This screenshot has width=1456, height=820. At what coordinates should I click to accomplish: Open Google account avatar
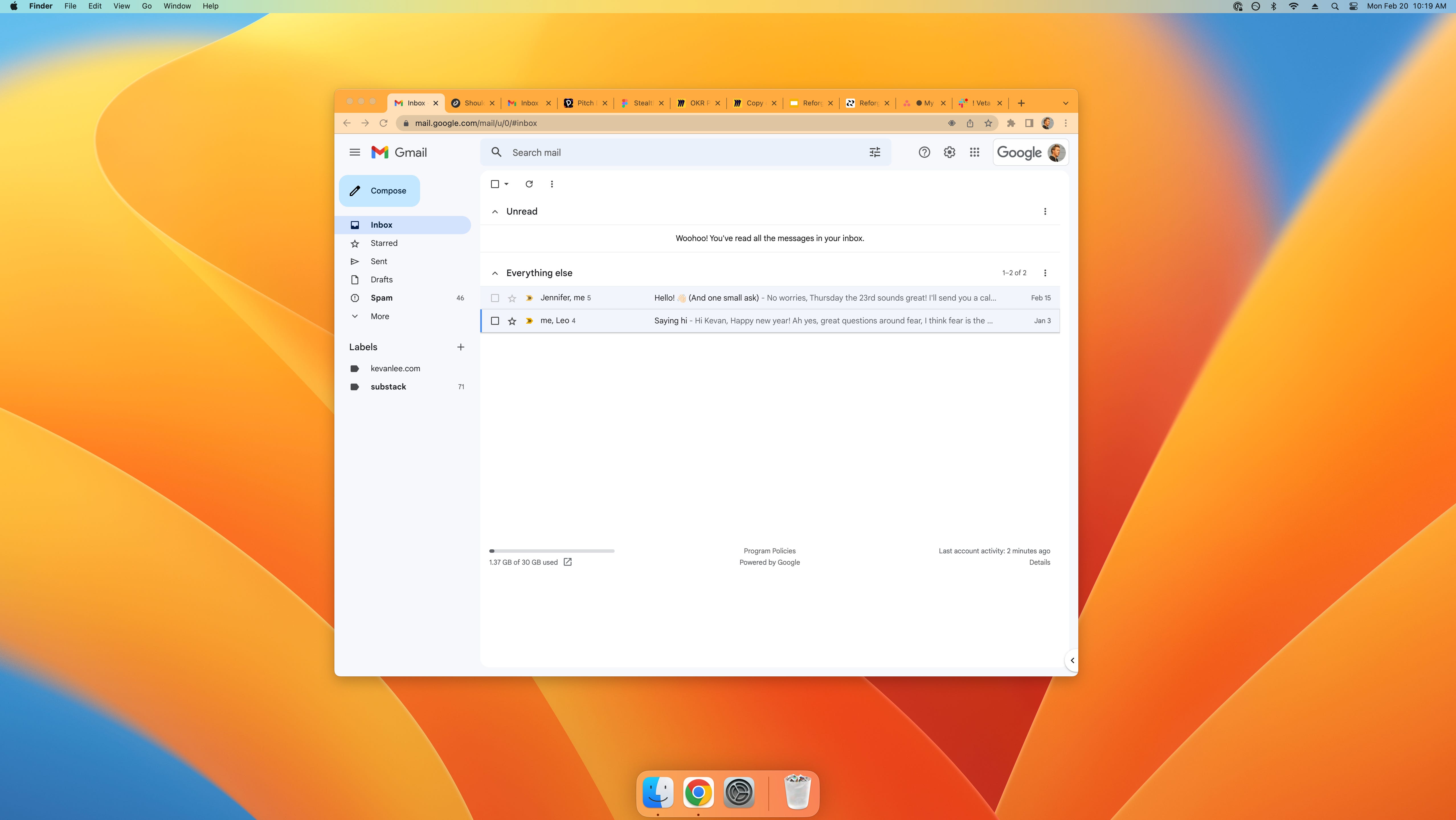pos(1056,152)
